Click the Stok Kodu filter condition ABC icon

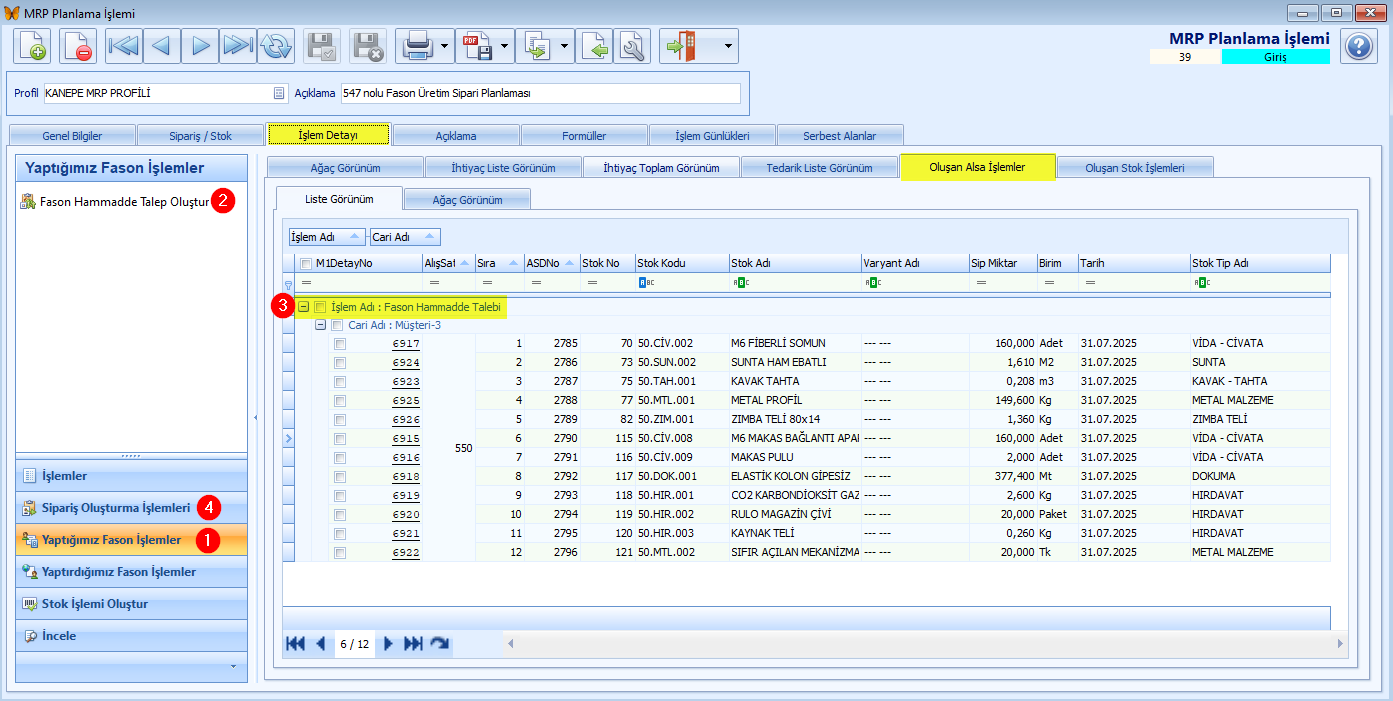coord(644,283)
